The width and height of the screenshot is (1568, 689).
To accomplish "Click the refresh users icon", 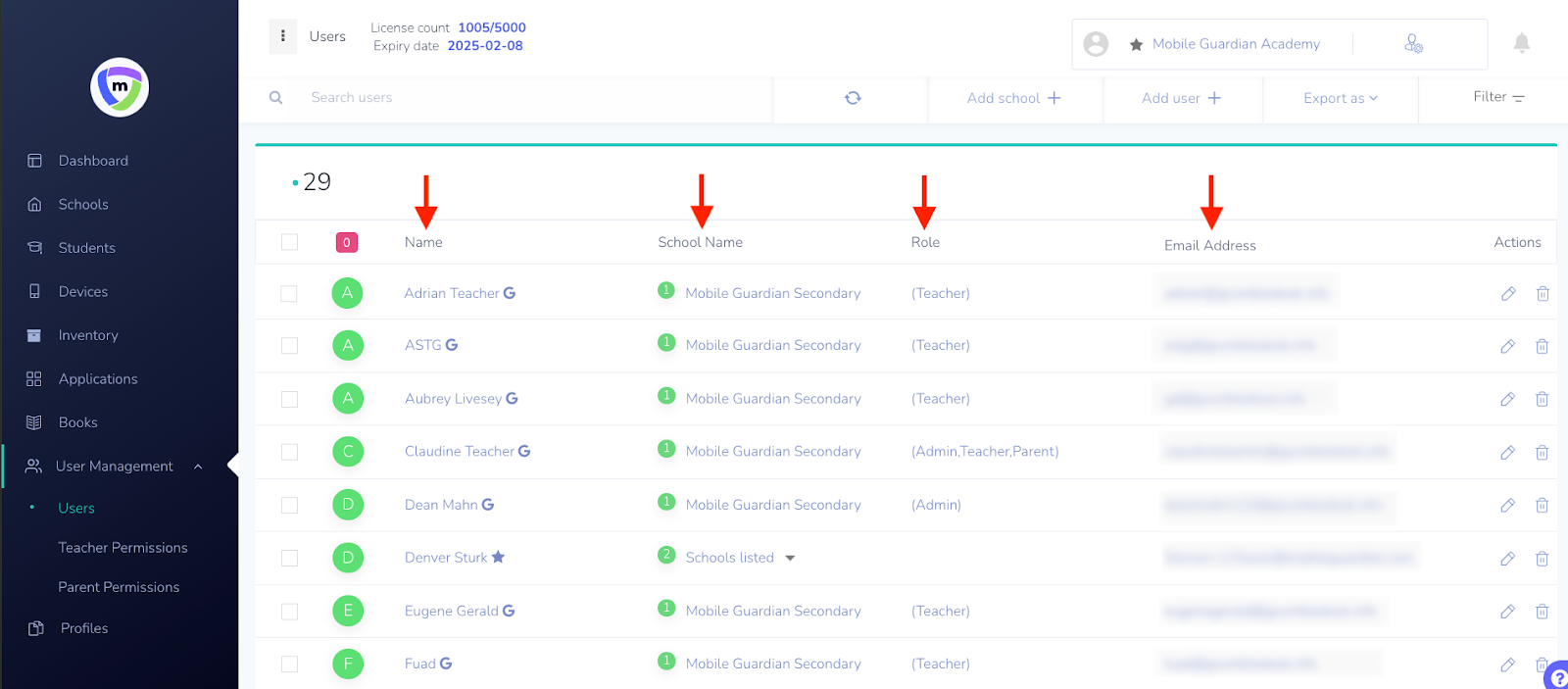I will (853, 98).
